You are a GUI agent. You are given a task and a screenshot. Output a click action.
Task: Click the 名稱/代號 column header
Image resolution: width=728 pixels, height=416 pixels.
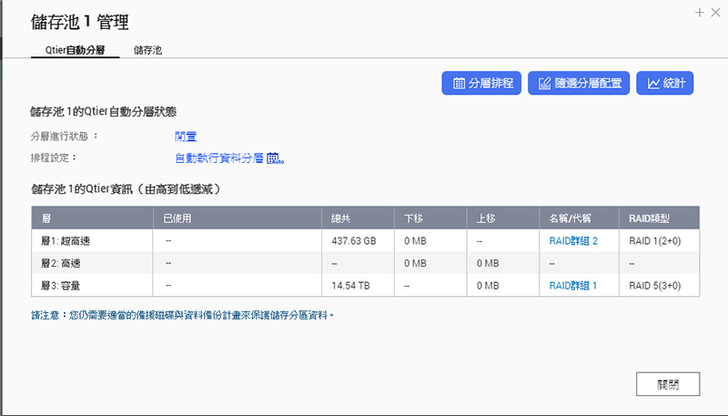[570, 217]
